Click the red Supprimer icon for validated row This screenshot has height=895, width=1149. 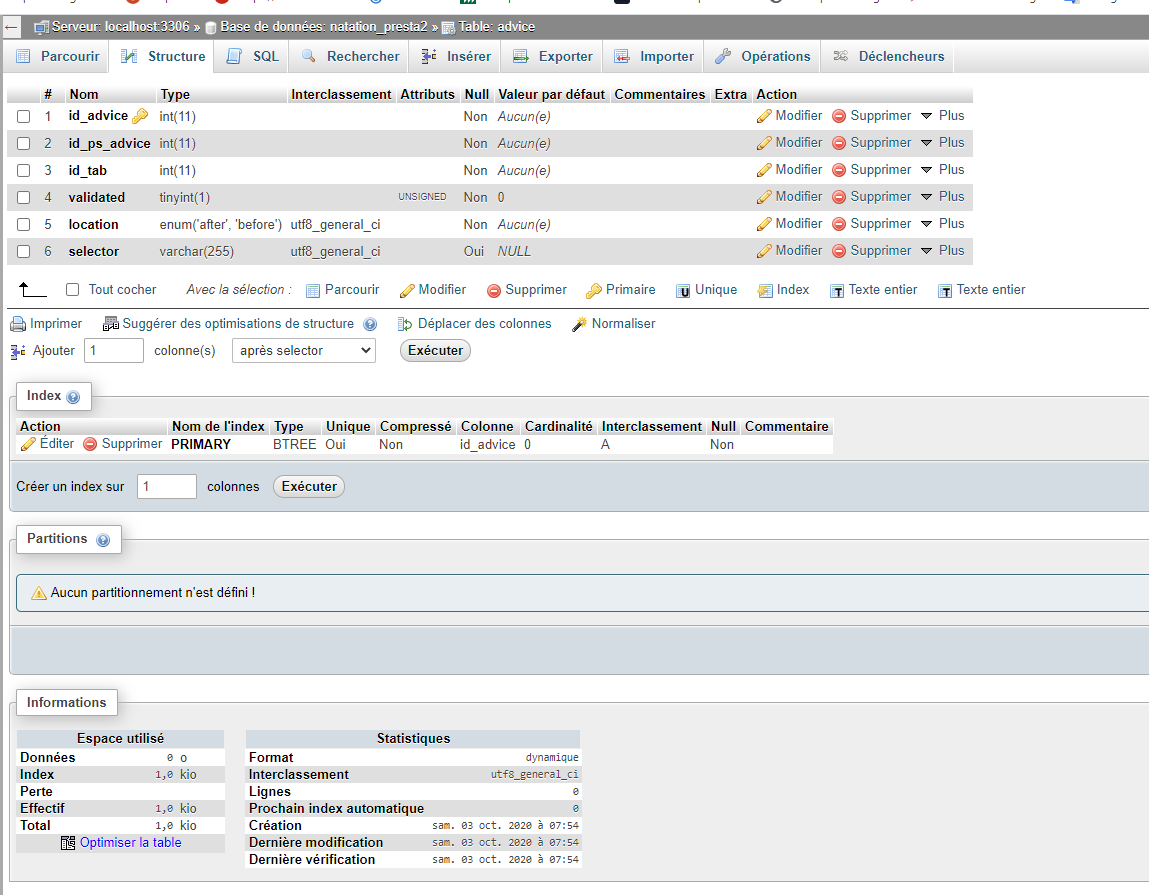pos(839,197)
